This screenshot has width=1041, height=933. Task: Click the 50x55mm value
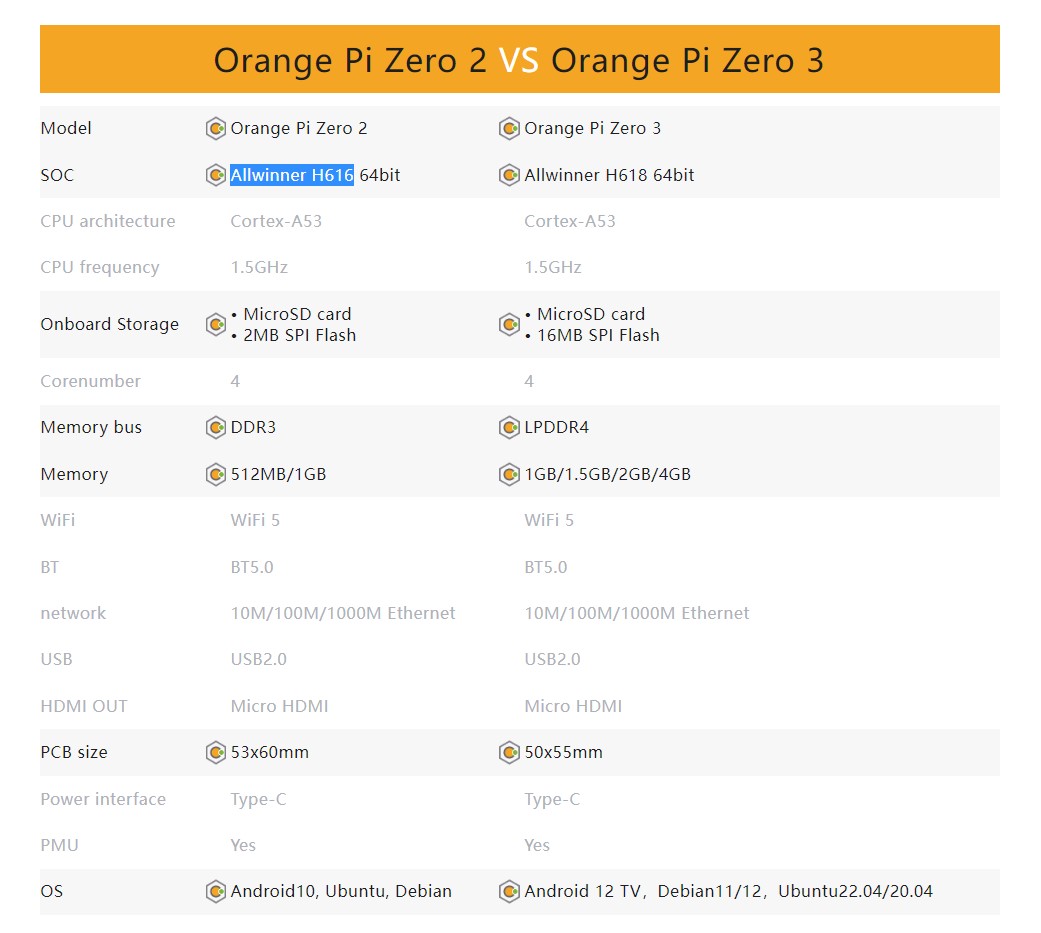pos(564,753)
